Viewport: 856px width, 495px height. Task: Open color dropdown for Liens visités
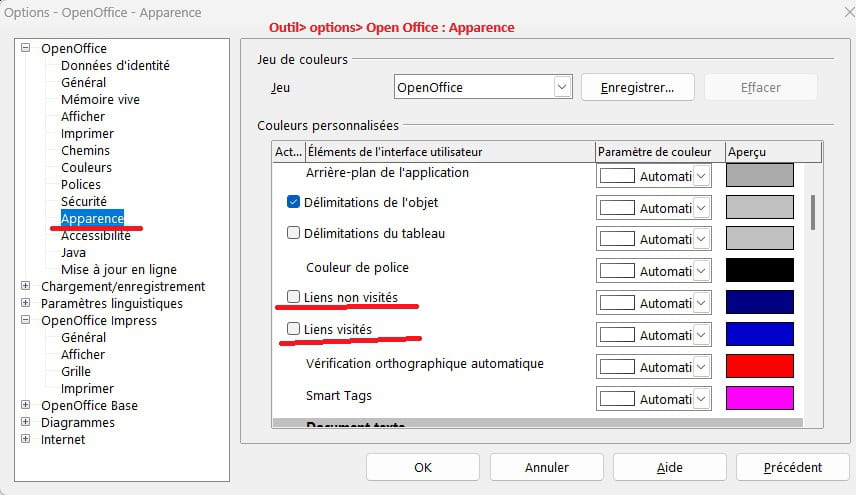[x=702, y=335]
